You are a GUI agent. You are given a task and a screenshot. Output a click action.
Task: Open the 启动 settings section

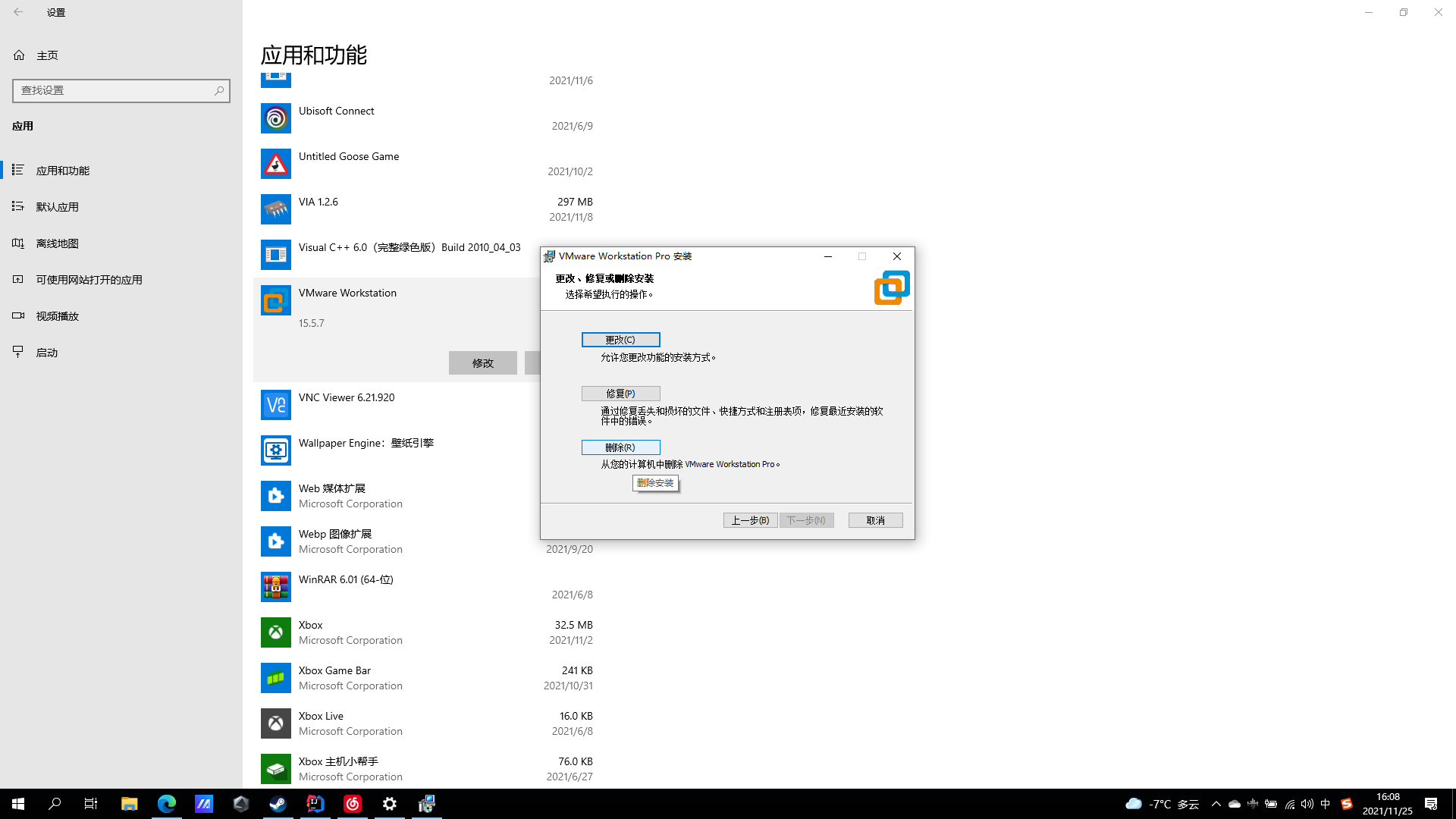[47, 352]
